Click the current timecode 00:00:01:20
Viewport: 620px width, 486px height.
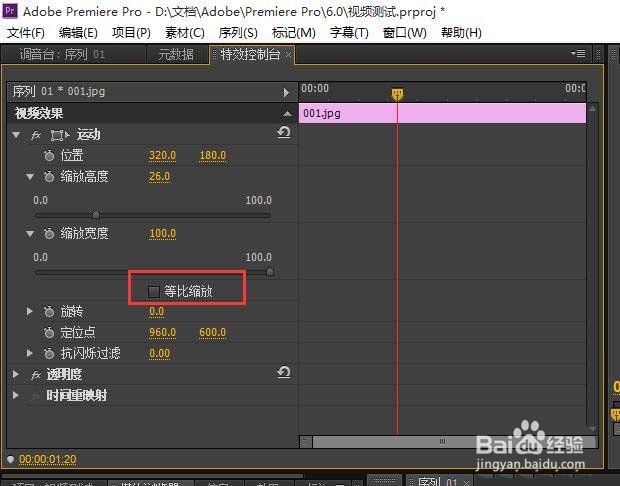click(48, 459)
